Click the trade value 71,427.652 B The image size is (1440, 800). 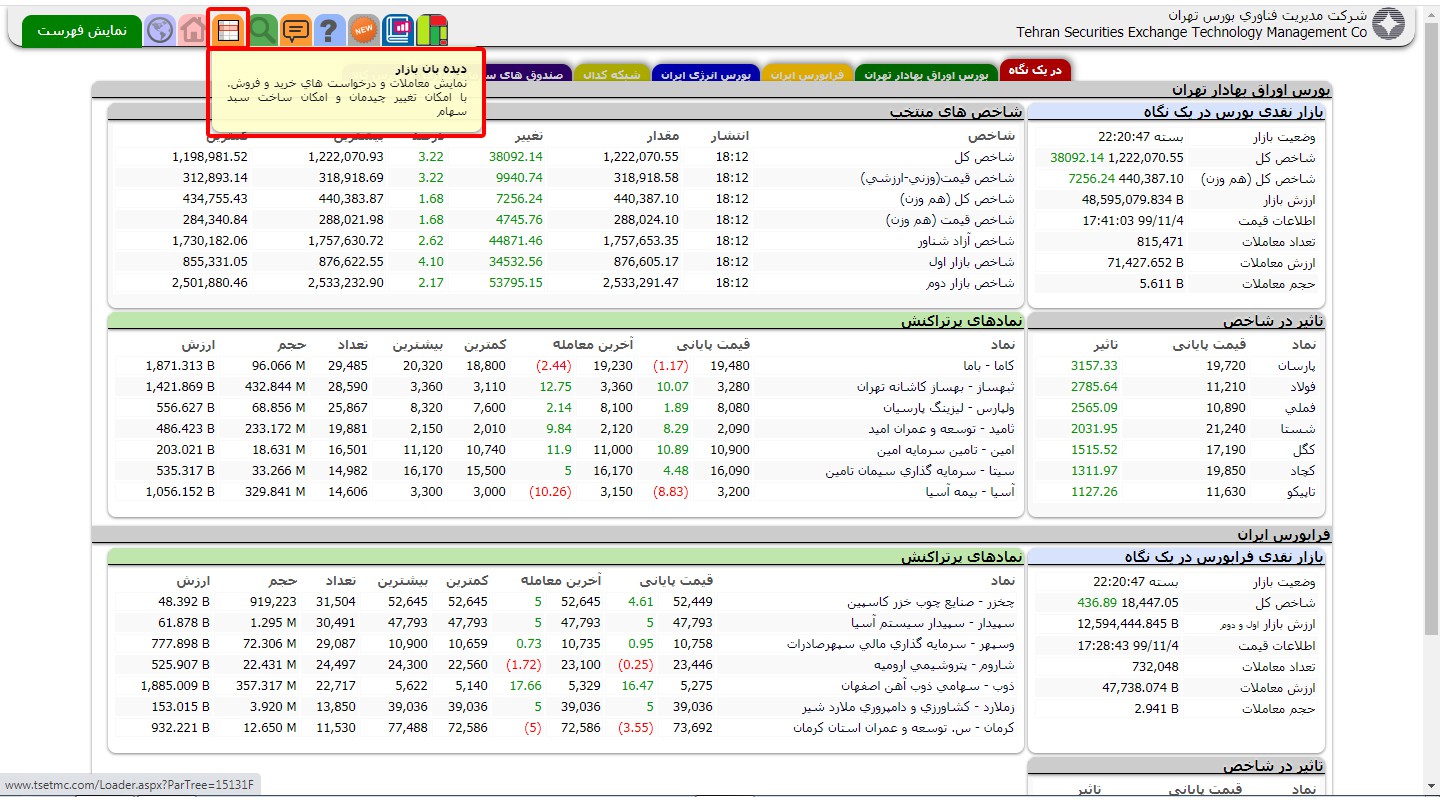pyautogui.click(x=1145, y=263)
